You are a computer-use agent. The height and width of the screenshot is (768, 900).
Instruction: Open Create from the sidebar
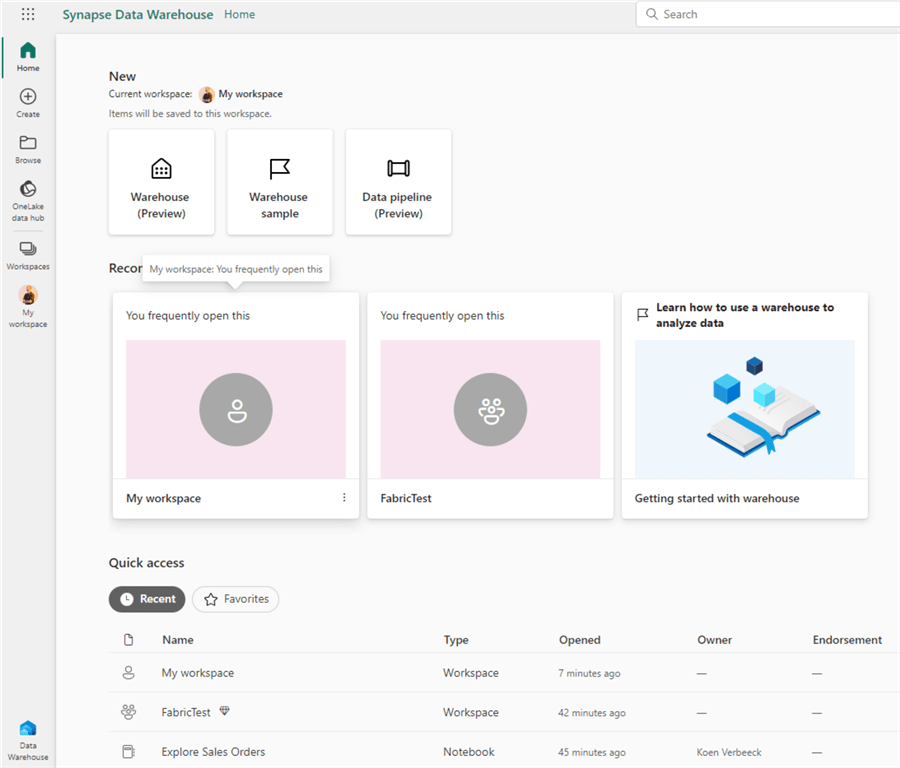coord(28,103)
